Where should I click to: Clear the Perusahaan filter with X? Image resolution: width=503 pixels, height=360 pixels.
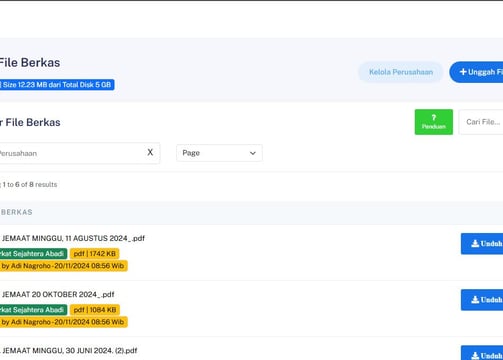[x=150, y=152]
